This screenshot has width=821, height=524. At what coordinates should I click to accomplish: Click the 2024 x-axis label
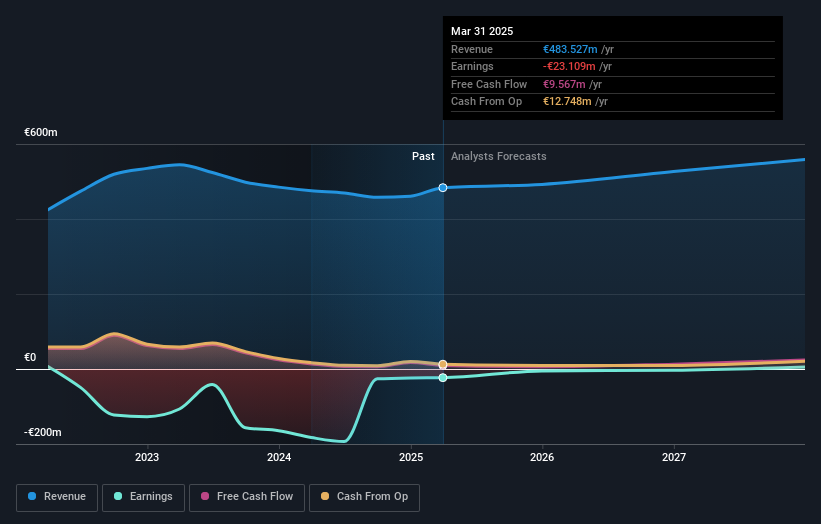pos(279,457)
